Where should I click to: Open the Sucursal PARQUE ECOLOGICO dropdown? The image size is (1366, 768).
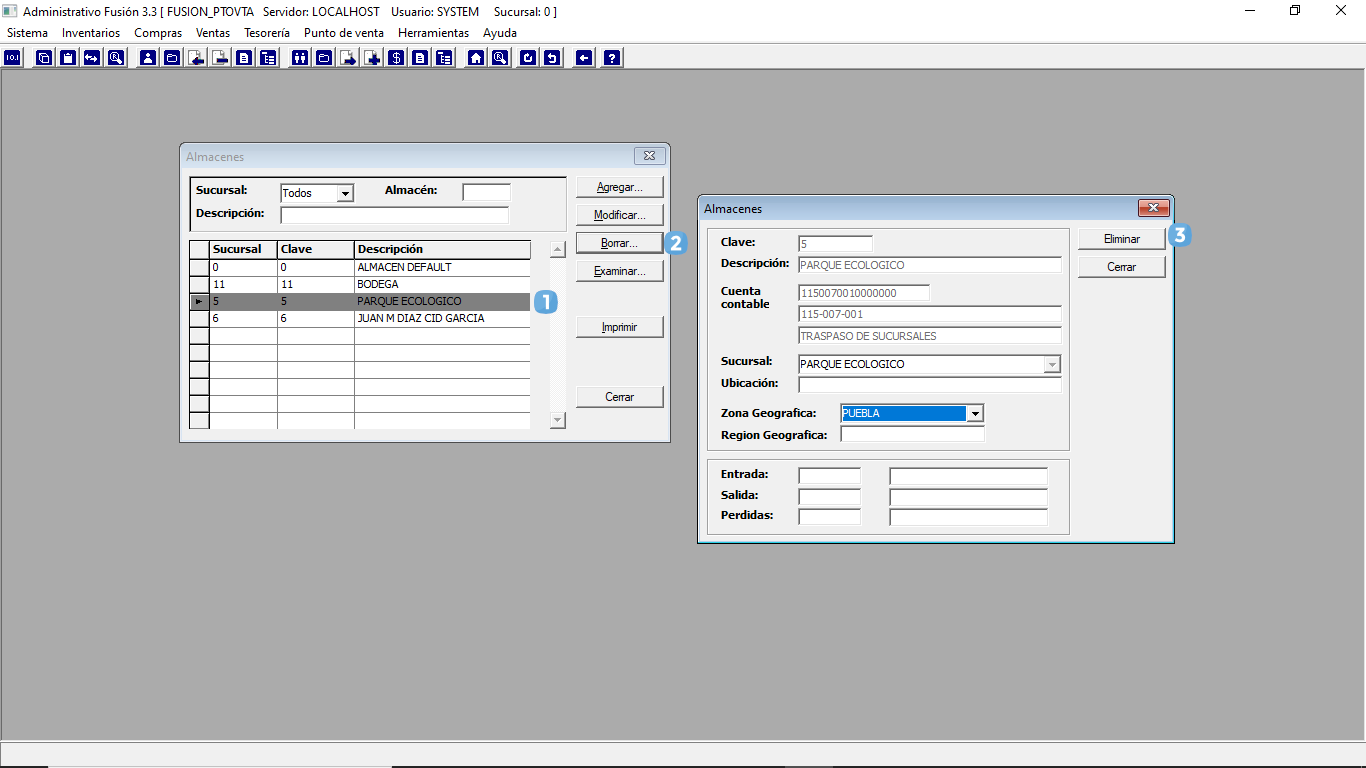pyautogui.click(x=1052, y=364)
